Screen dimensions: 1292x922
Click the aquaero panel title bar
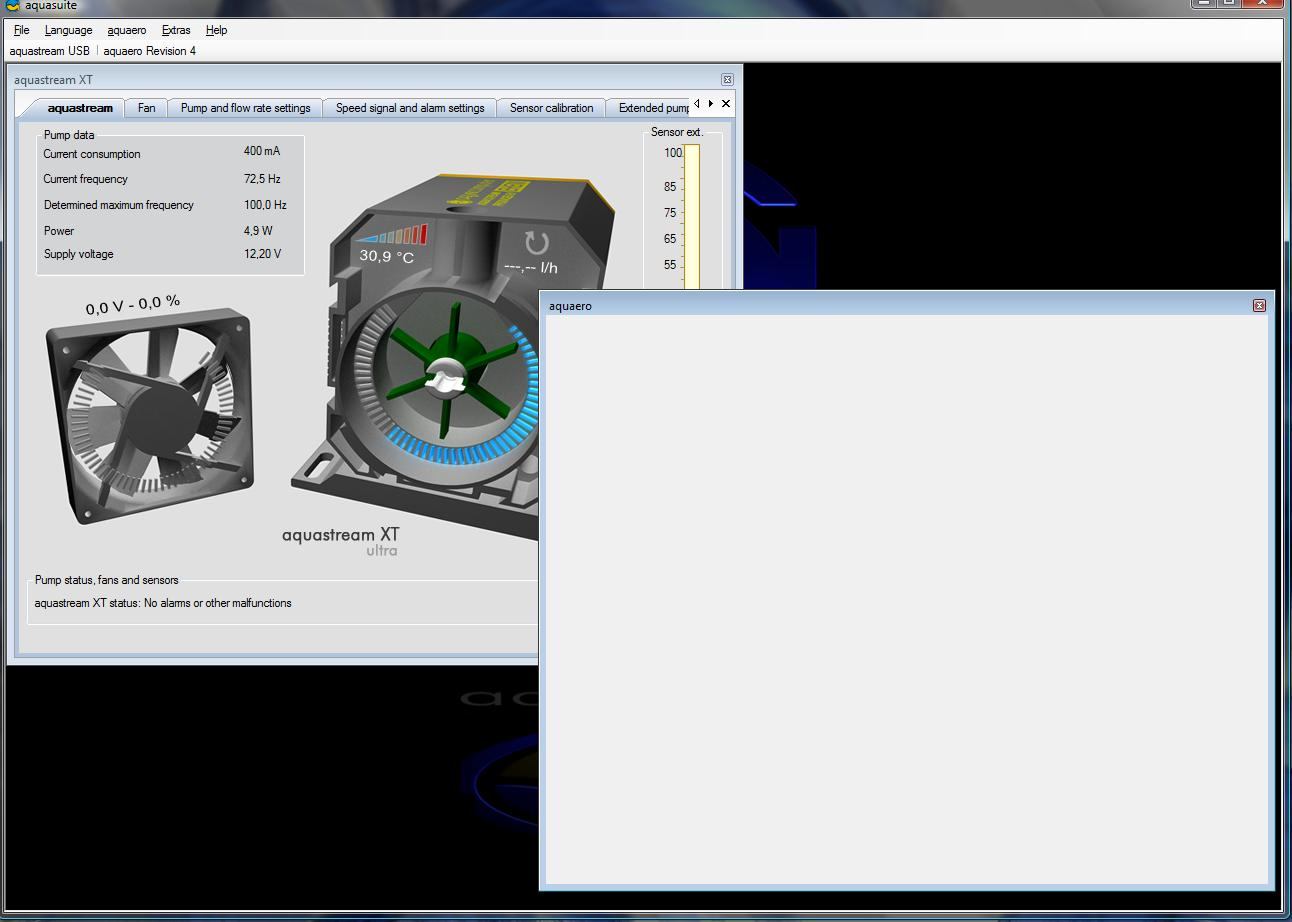(x=905, y=306)
